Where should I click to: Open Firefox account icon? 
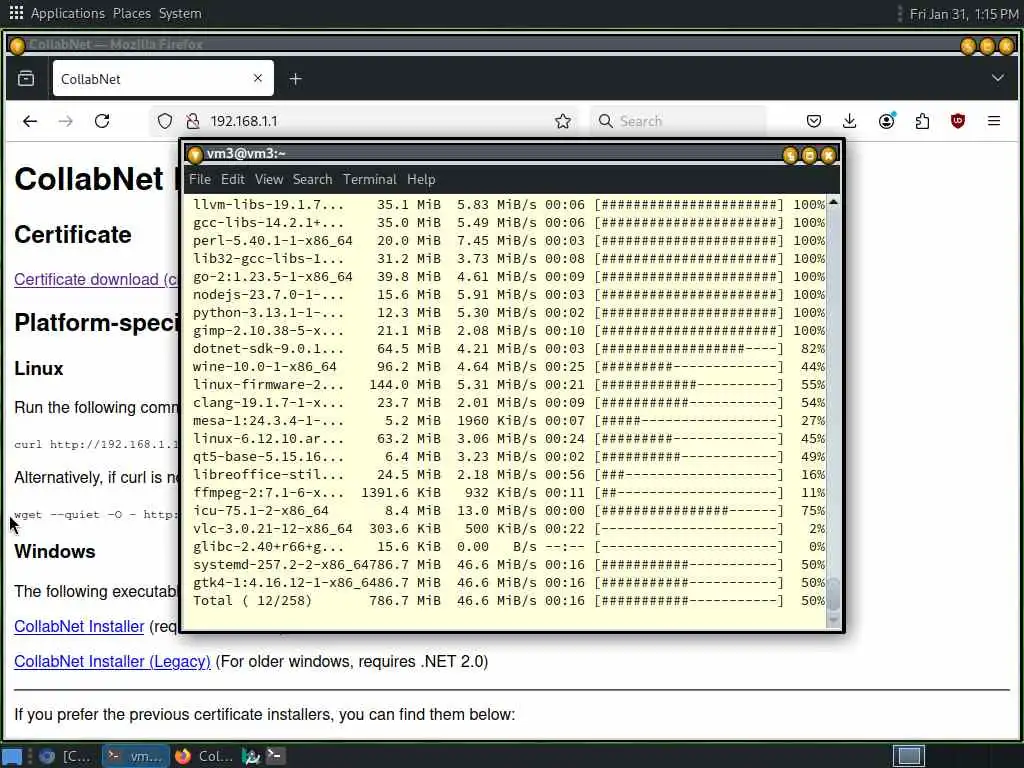pyautogui.click(x=886, y=121)
